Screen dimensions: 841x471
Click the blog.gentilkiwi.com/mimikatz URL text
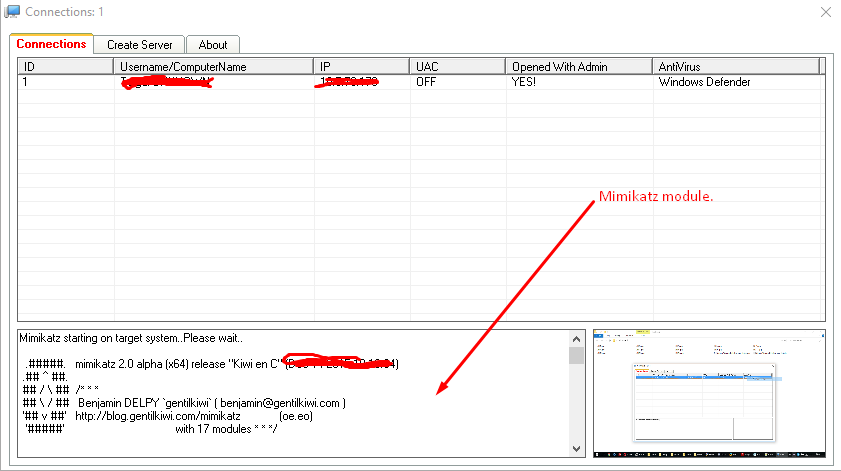(x=158, y=416)
